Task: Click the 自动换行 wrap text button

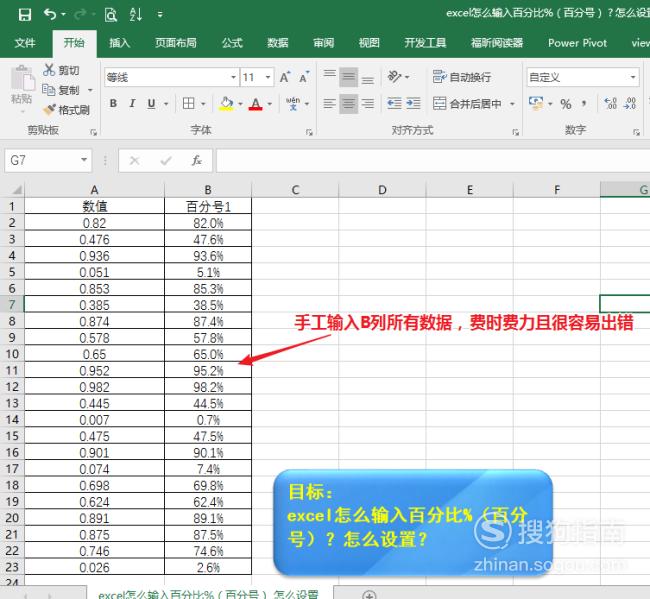Action: [x=462, y=77]
